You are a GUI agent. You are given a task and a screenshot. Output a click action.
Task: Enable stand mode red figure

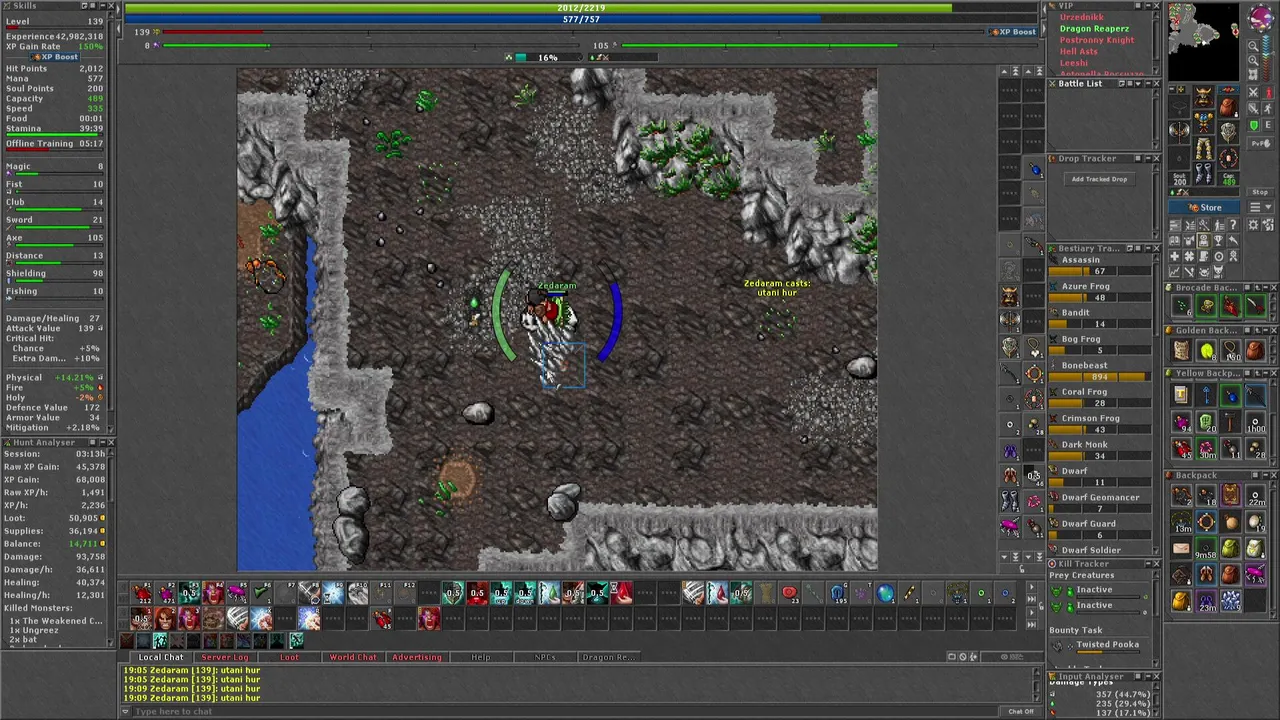coord(1267,92)
